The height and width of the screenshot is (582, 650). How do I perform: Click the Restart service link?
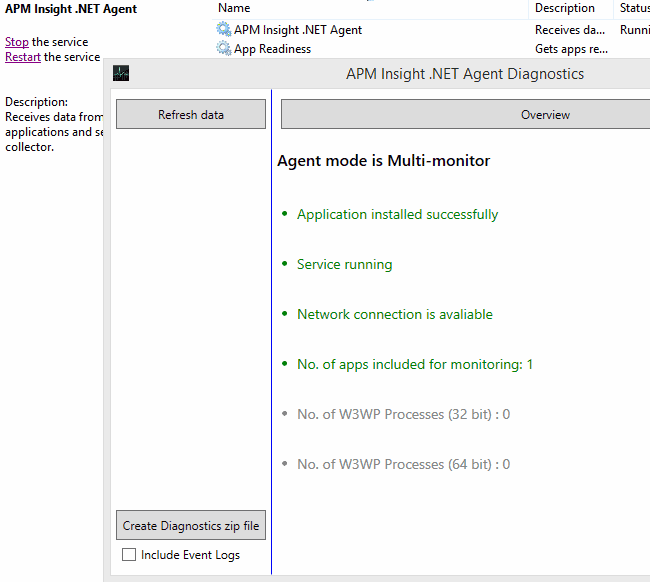pos(23,57)
